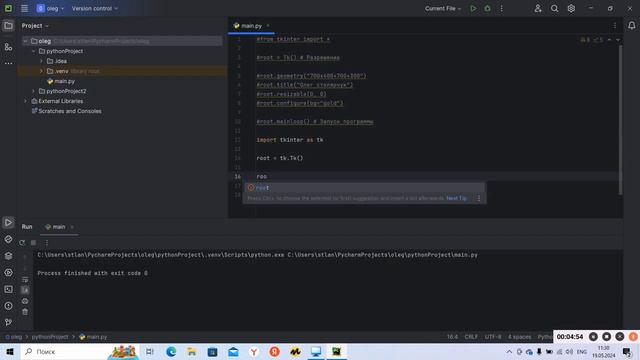Open the Terminal tool window icon
This screenshot has height=360, width=640.
[8, 289]
